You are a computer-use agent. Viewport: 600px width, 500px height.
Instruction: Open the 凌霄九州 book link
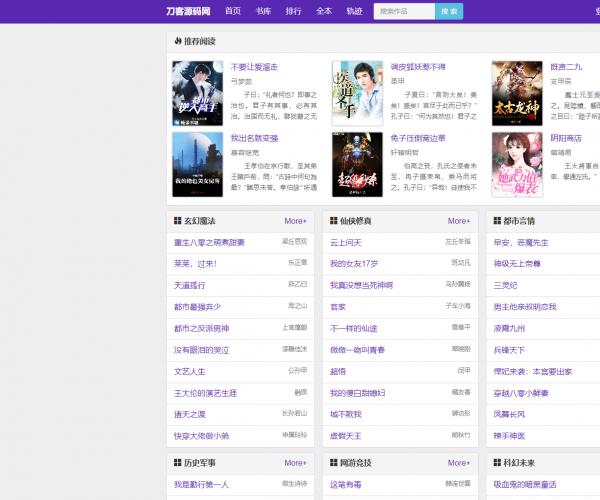(509, 328)
